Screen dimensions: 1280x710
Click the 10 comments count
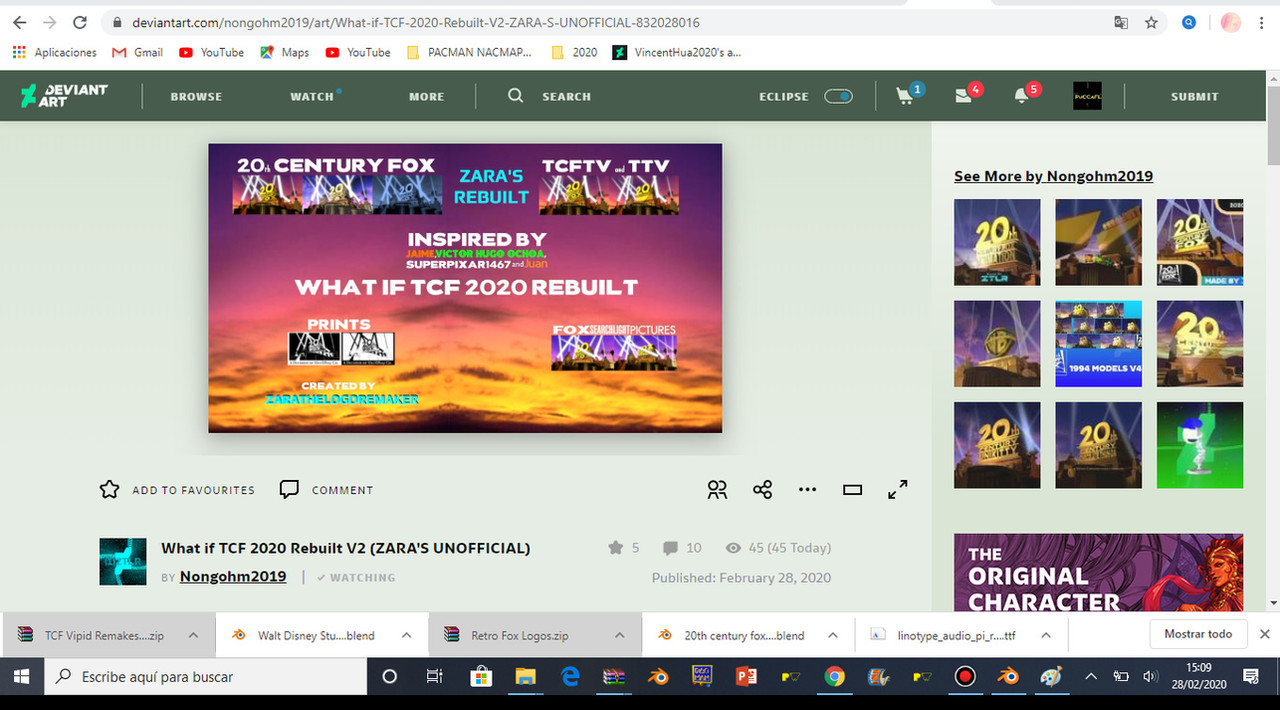(x=683, y=547)
